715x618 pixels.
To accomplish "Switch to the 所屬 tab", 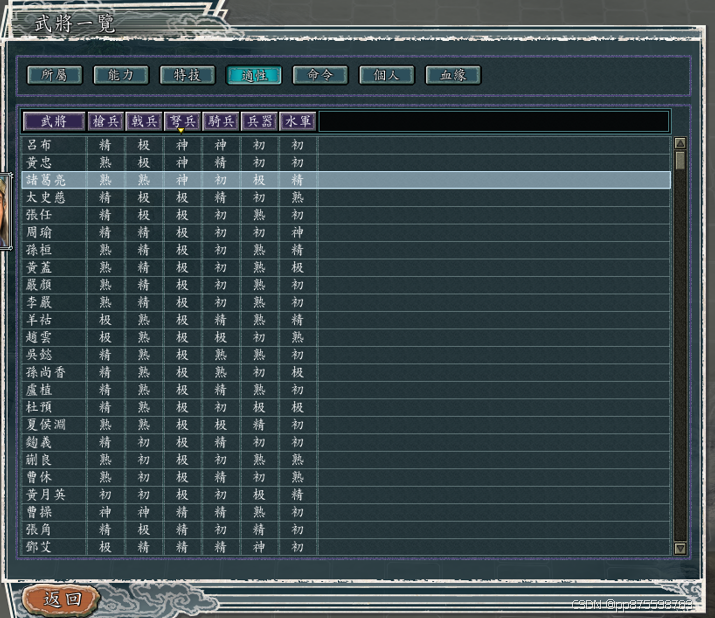I will coord(55,75).
